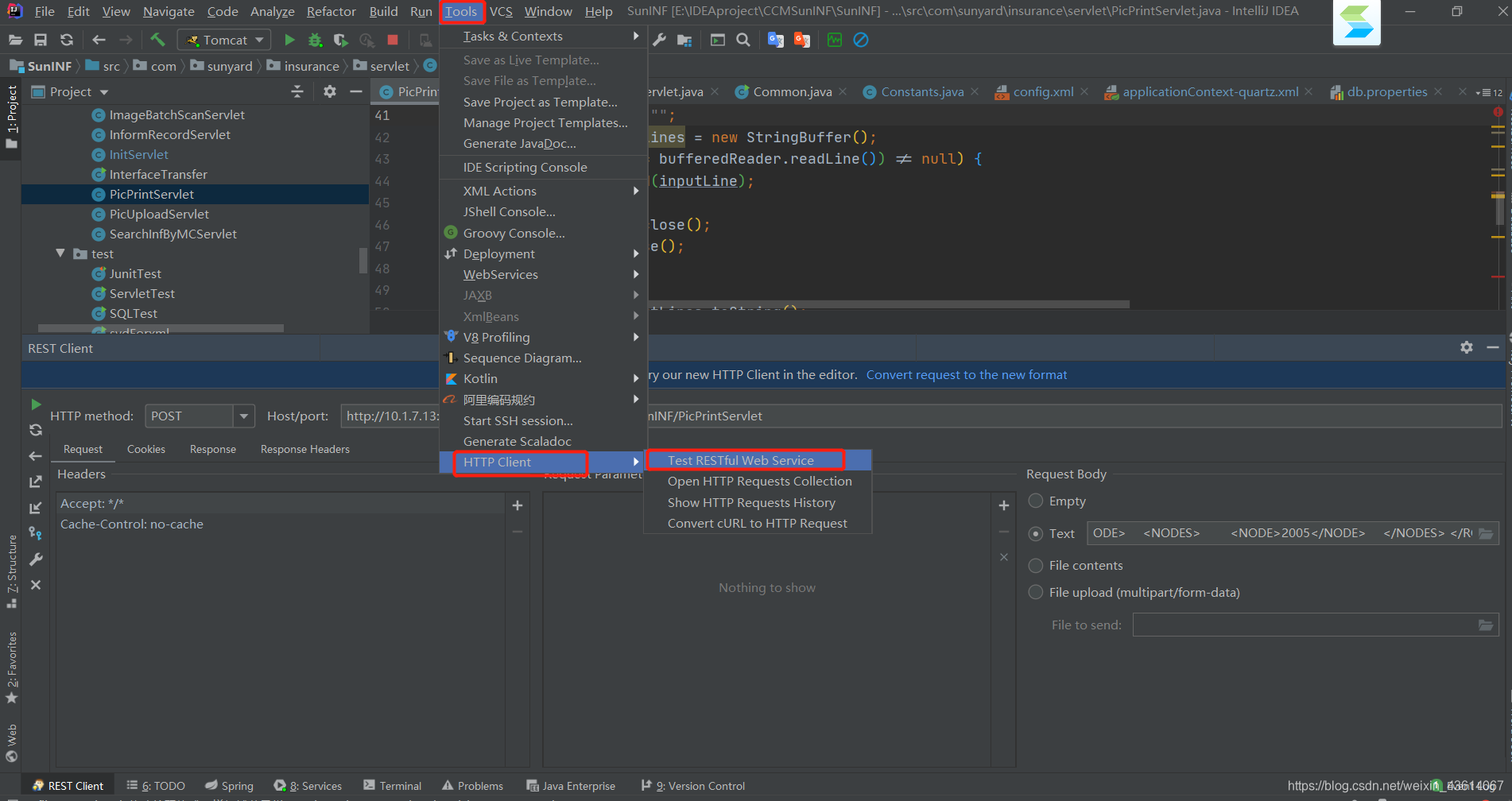Click the Project Structure icon
Viewport: 1512px width, 801px height.
684,40
